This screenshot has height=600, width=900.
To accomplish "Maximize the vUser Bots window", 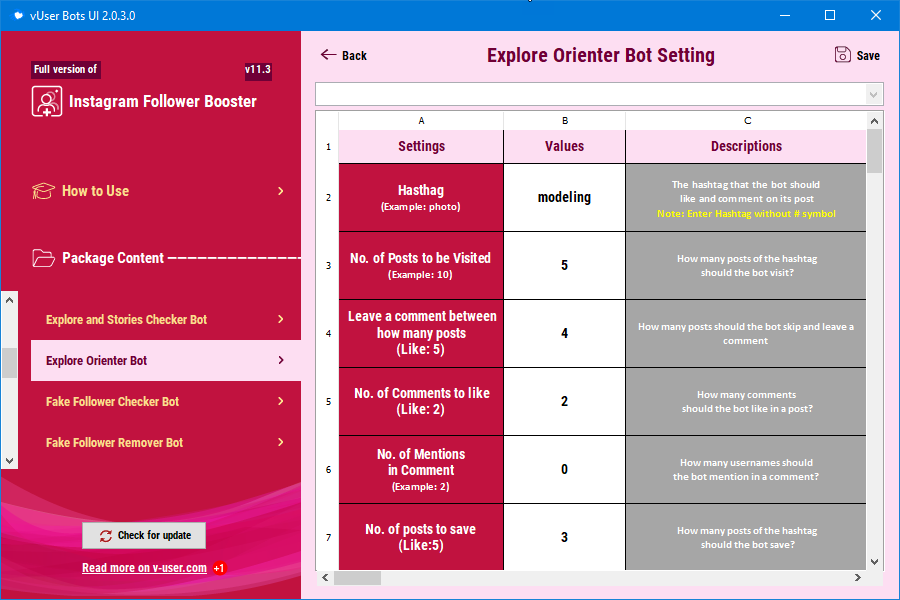I will (830, 16).
